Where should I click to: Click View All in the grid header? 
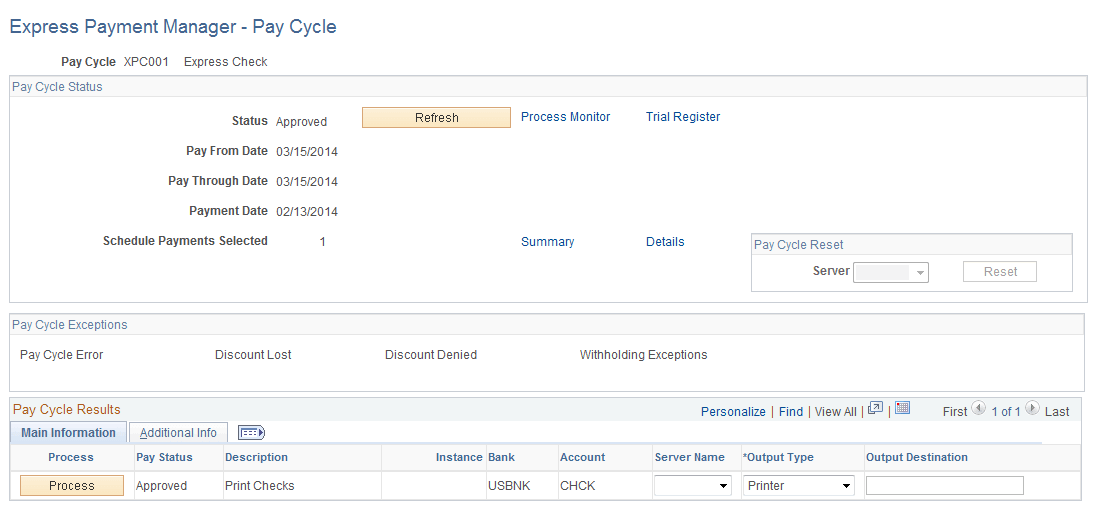[836, 411]
